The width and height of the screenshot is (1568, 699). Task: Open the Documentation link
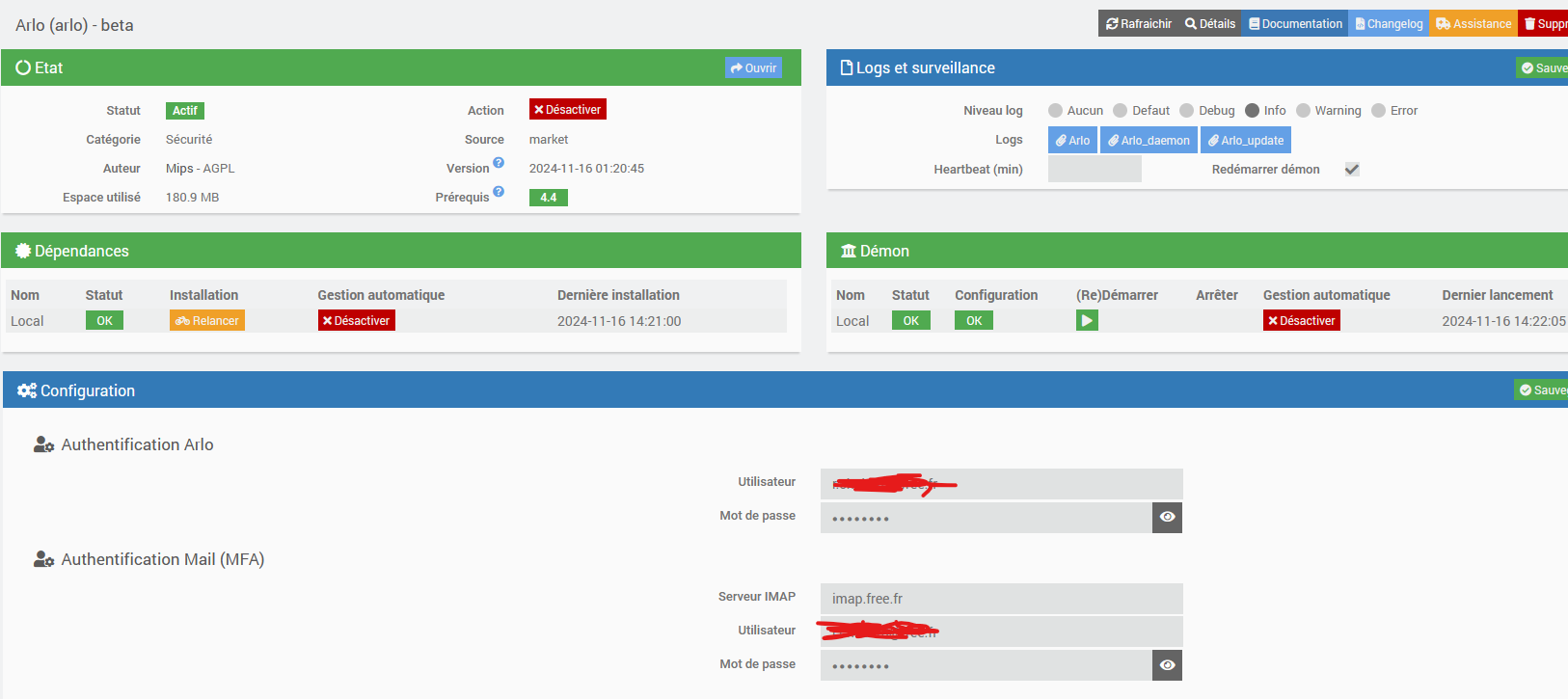click(1295, 24)
